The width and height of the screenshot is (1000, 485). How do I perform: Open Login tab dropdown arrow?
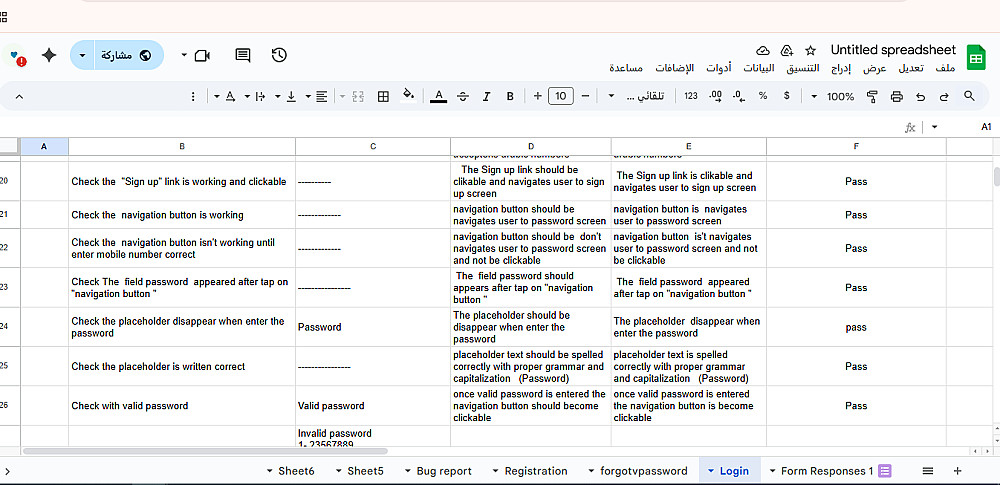(711, 472)
